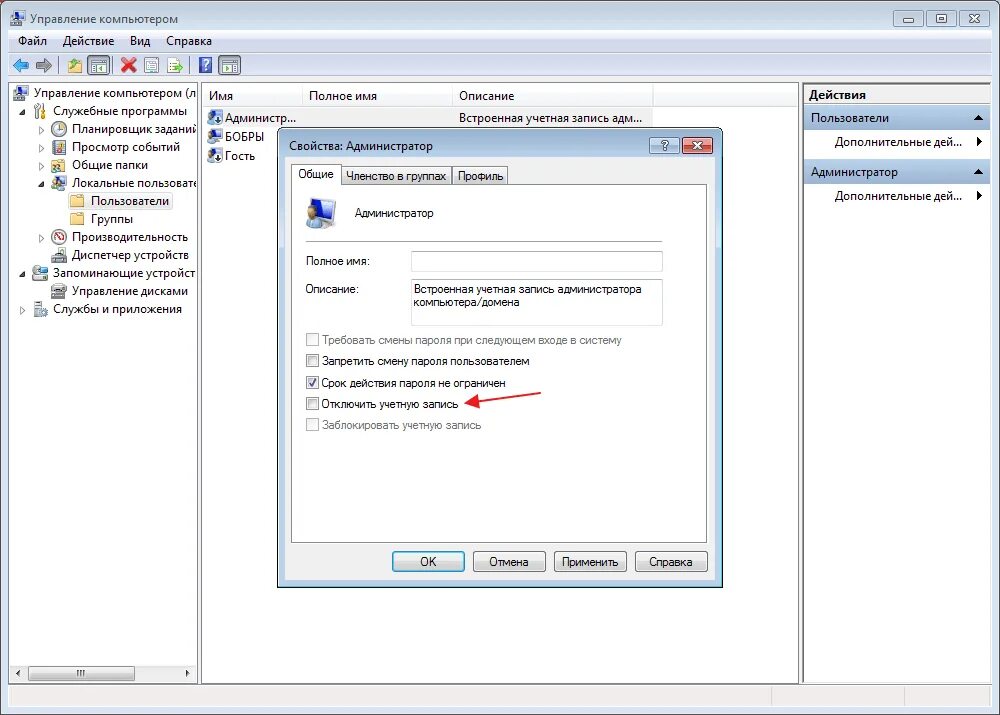
Task: Click the Запоминающие устройства icon
Action: (x=40, y=273)
